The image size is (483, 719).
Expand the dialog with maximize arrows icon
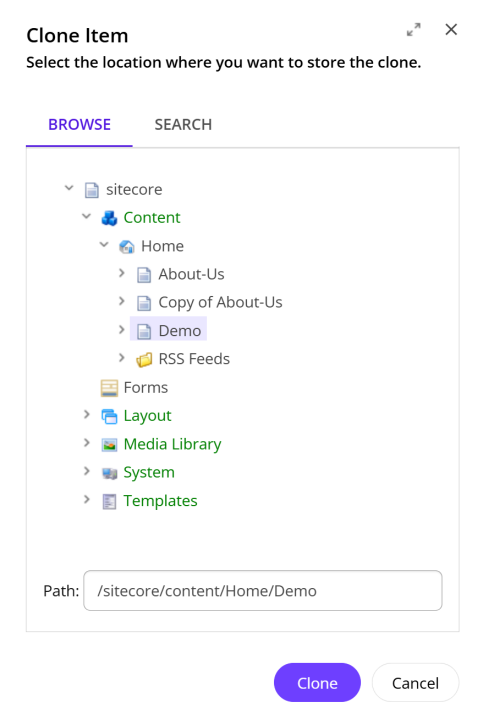point(414,30)
